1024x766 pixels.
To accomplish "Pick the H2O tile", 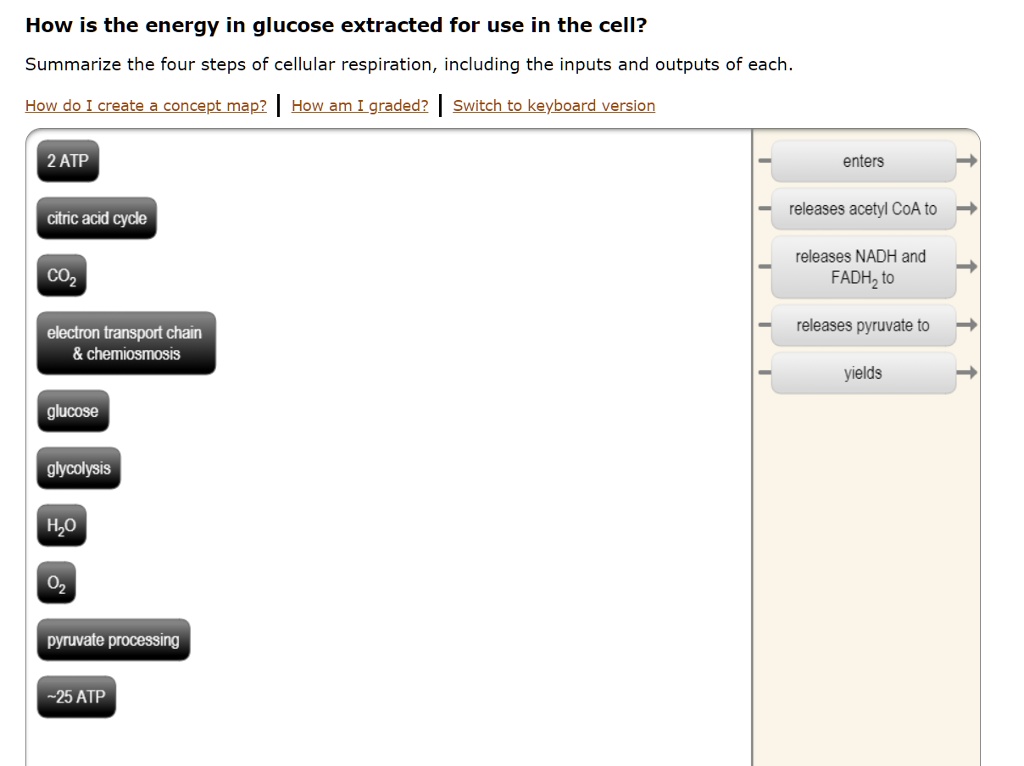I will (x=60, y=524).
